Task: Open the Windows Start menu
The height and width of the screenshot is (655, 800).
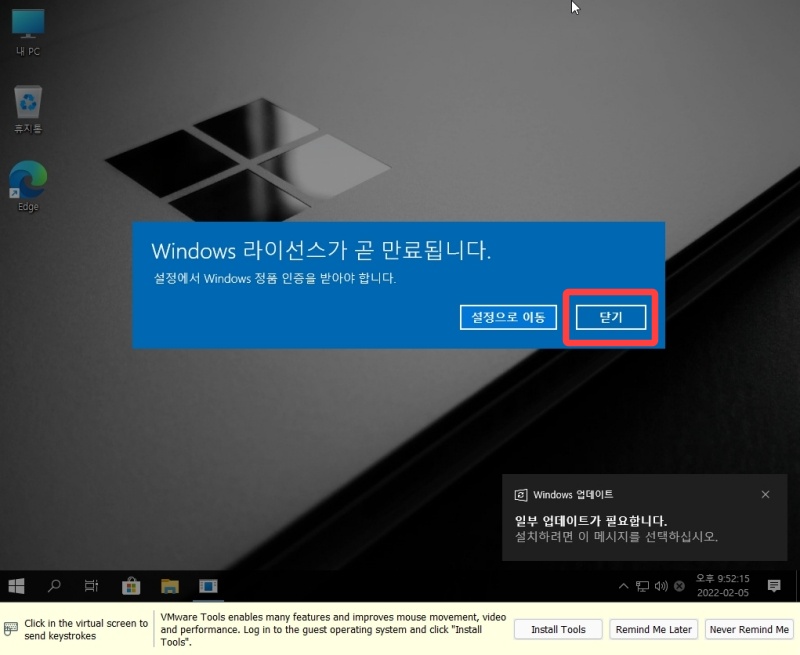Action: pyautogui.click(x=16, y=586)
